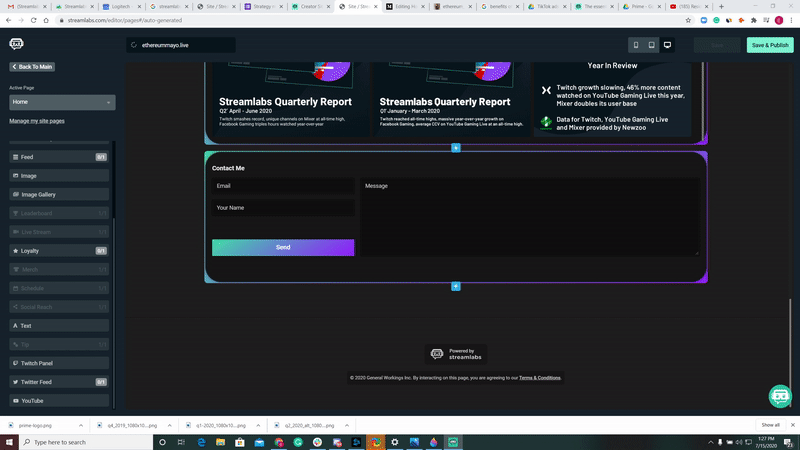The width and height of the screenshot is (800, 450).
Task: Open the Chrome extensions puzzle icon
Action: [x=754, y=20]
